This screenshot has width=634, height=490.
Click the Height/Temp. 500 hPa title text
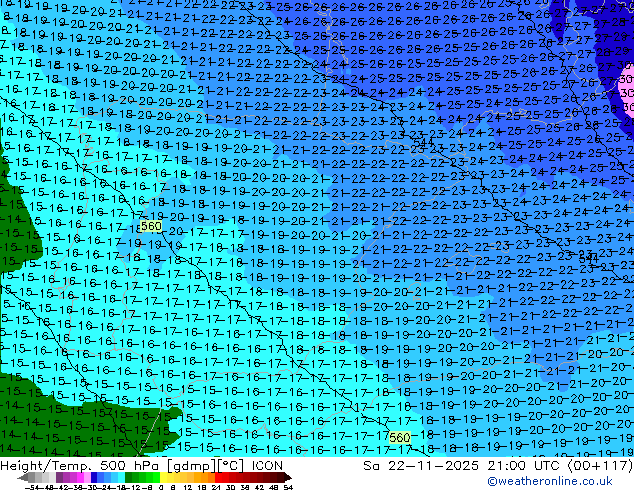[78, 466]
